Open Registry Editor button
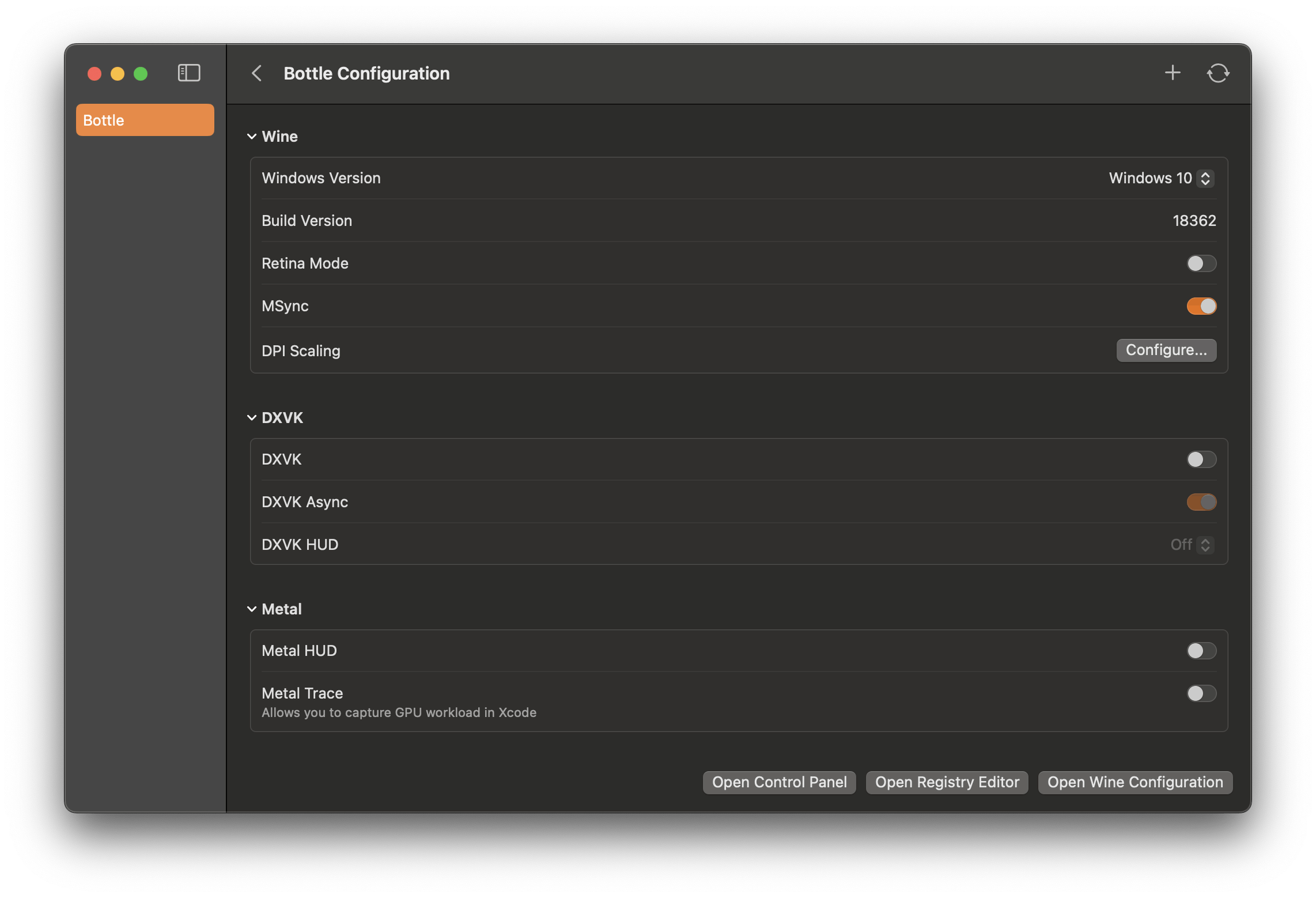Image resolution: width=1316 pixels, height=898 pixels. (947, 782)
